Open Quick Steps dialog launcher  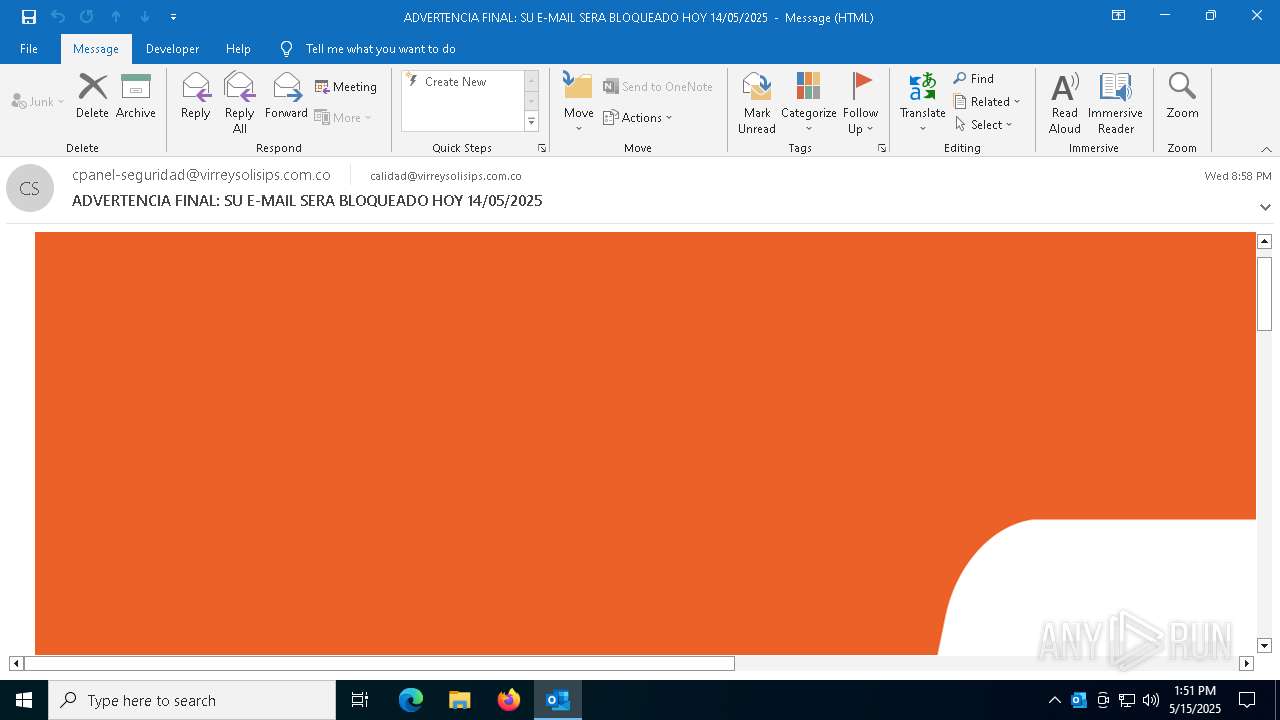(542, 148)
